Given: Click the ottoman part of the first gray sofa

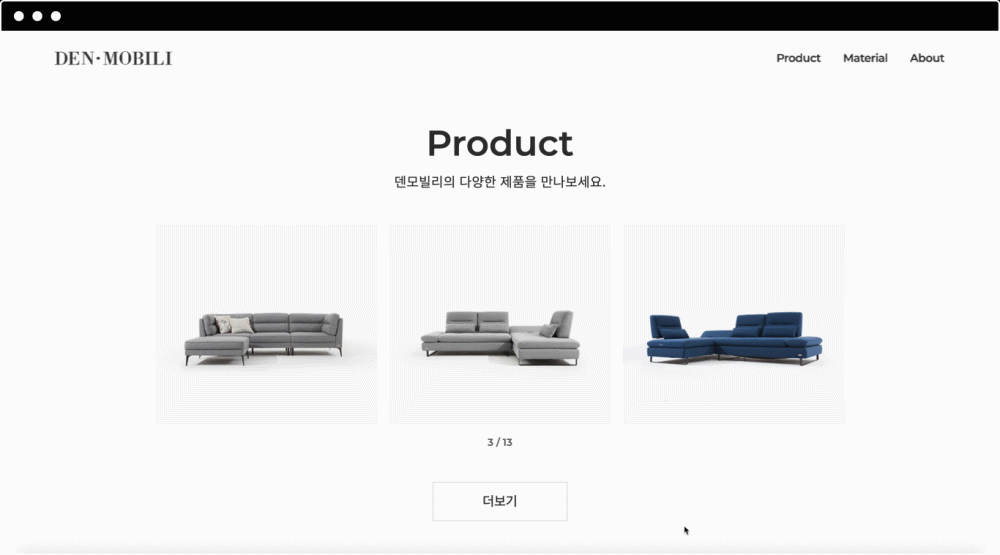Looking at the screenshot, I should pos(216,349).
